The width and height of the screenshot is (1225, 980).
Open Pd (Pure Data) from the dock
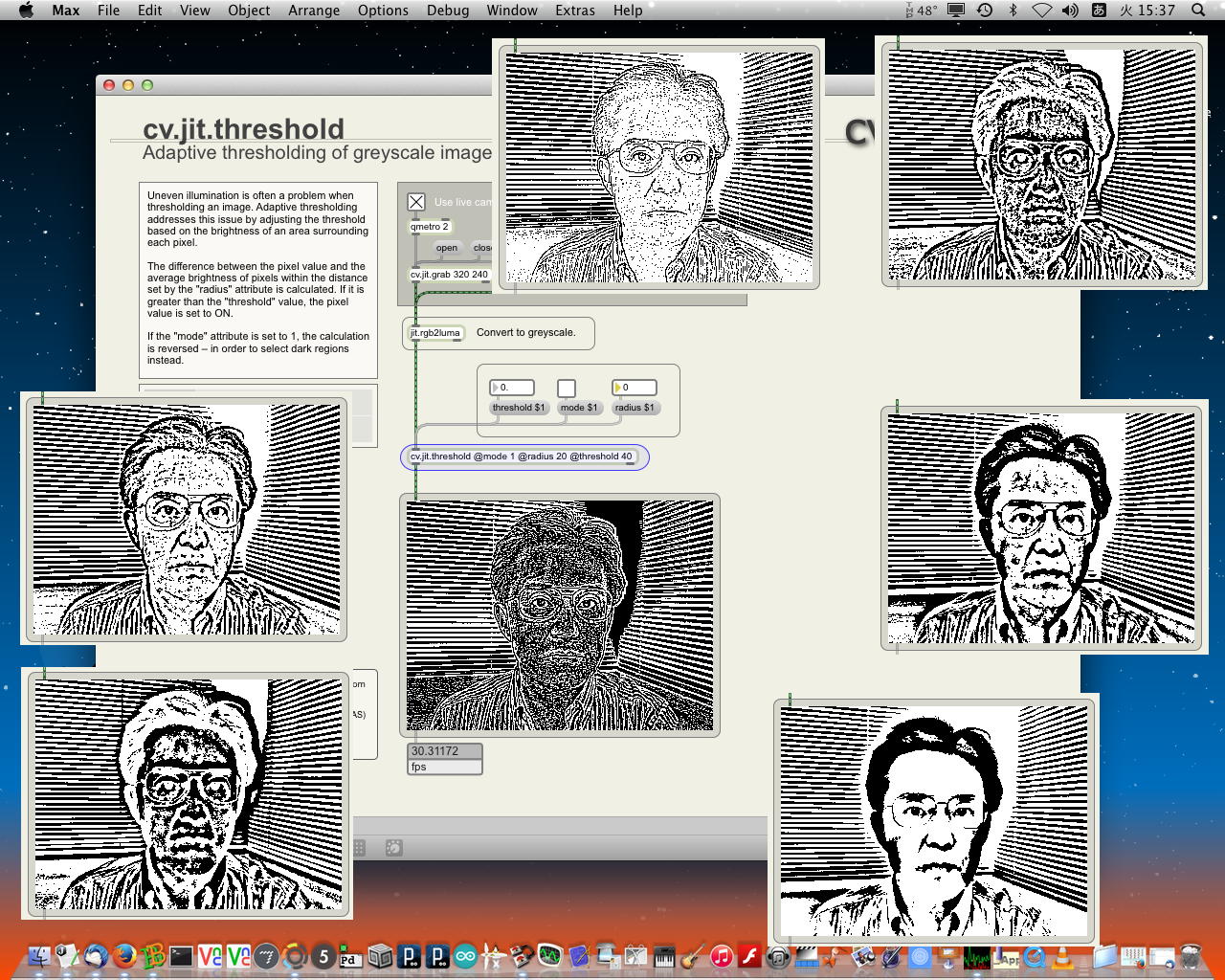pos(349,955)
